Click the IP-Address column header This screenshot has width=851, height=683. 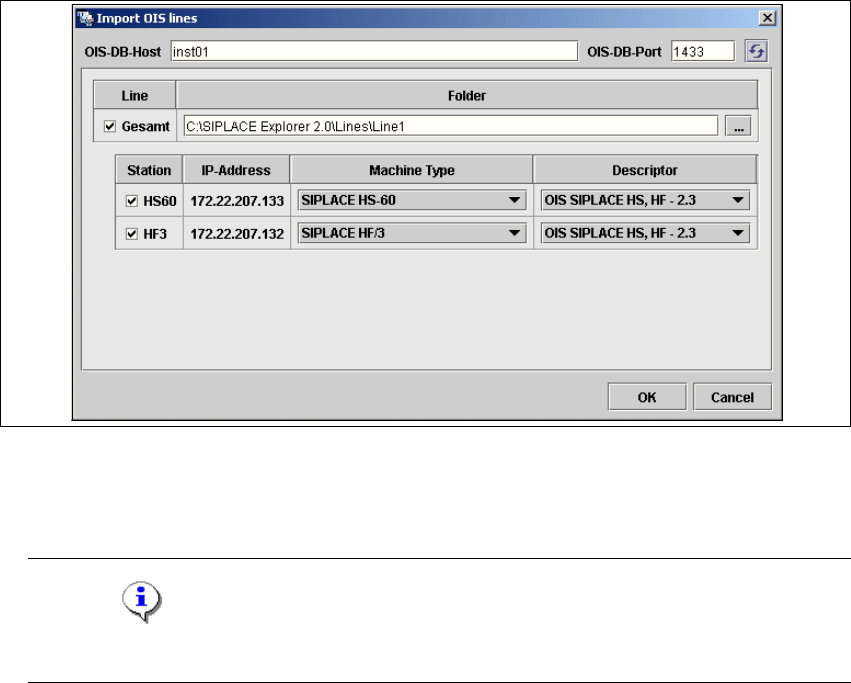point(236,170)
